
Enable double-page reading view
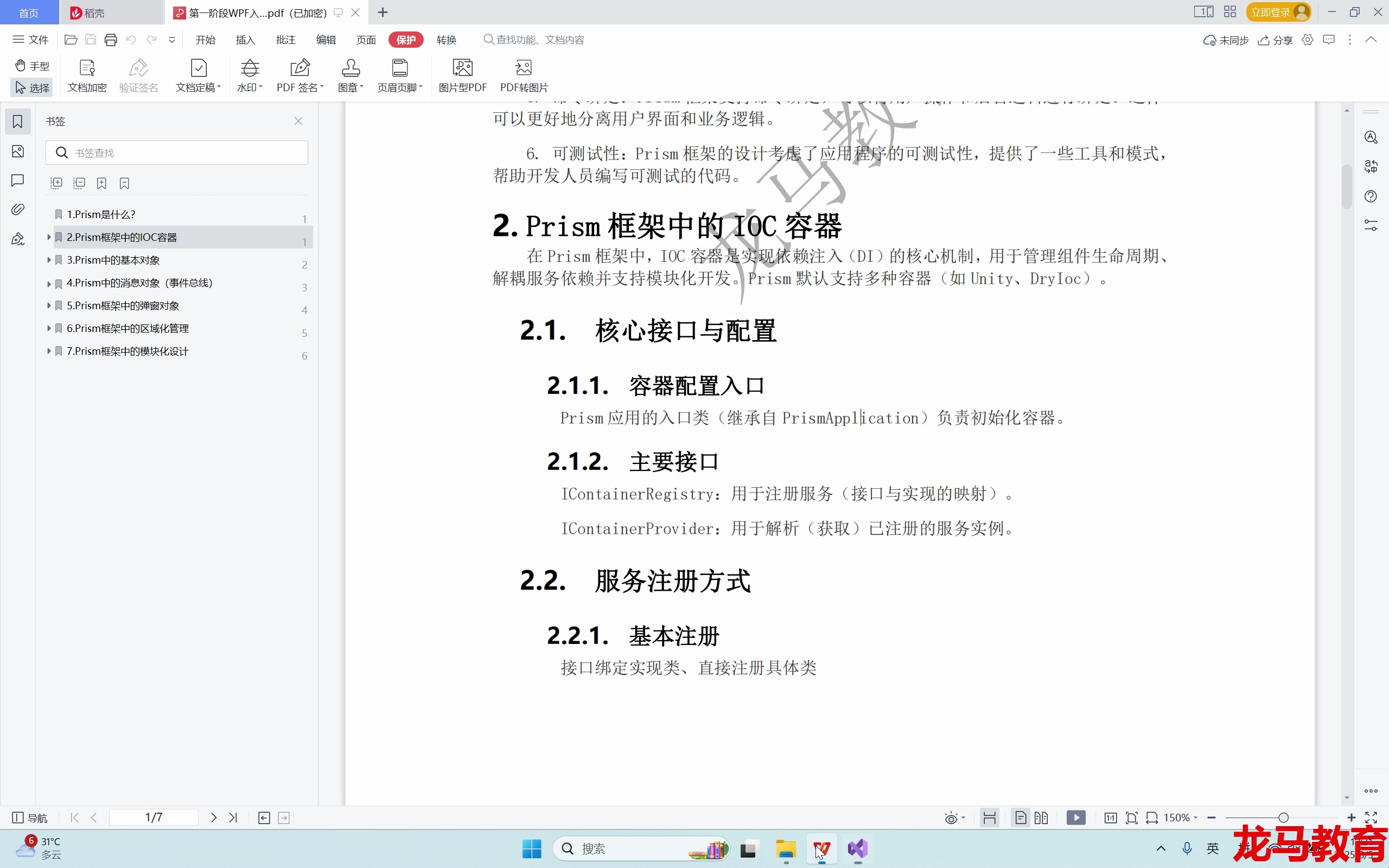point(1041,818)
